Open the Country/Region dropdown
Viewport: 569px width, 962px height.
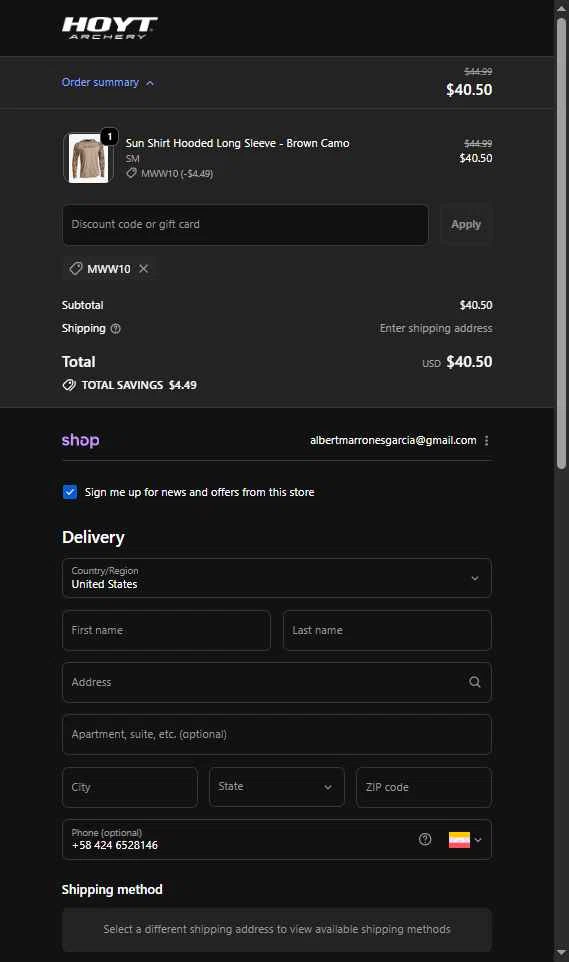[x=277, y=578]
